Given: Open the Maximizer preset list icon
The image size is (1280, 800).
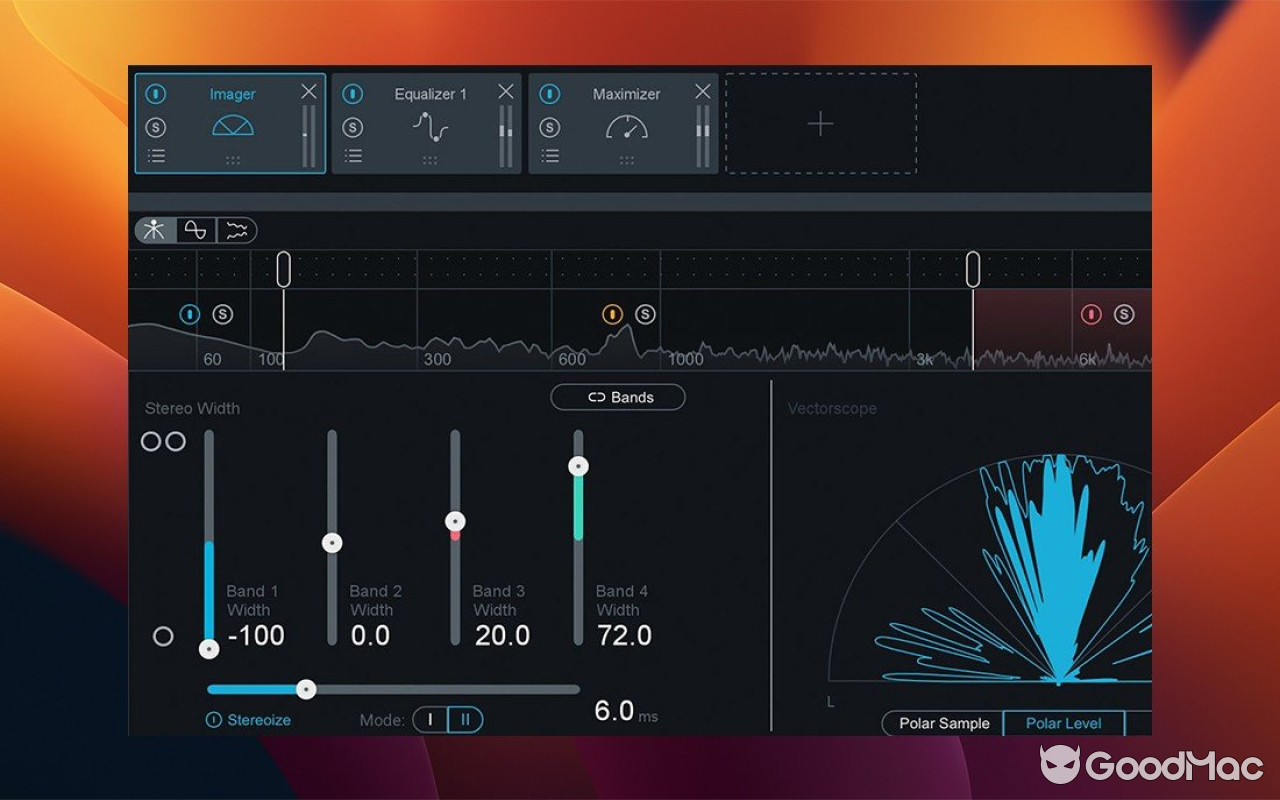Looking at the screenshot, I should (x=550, y=155).
